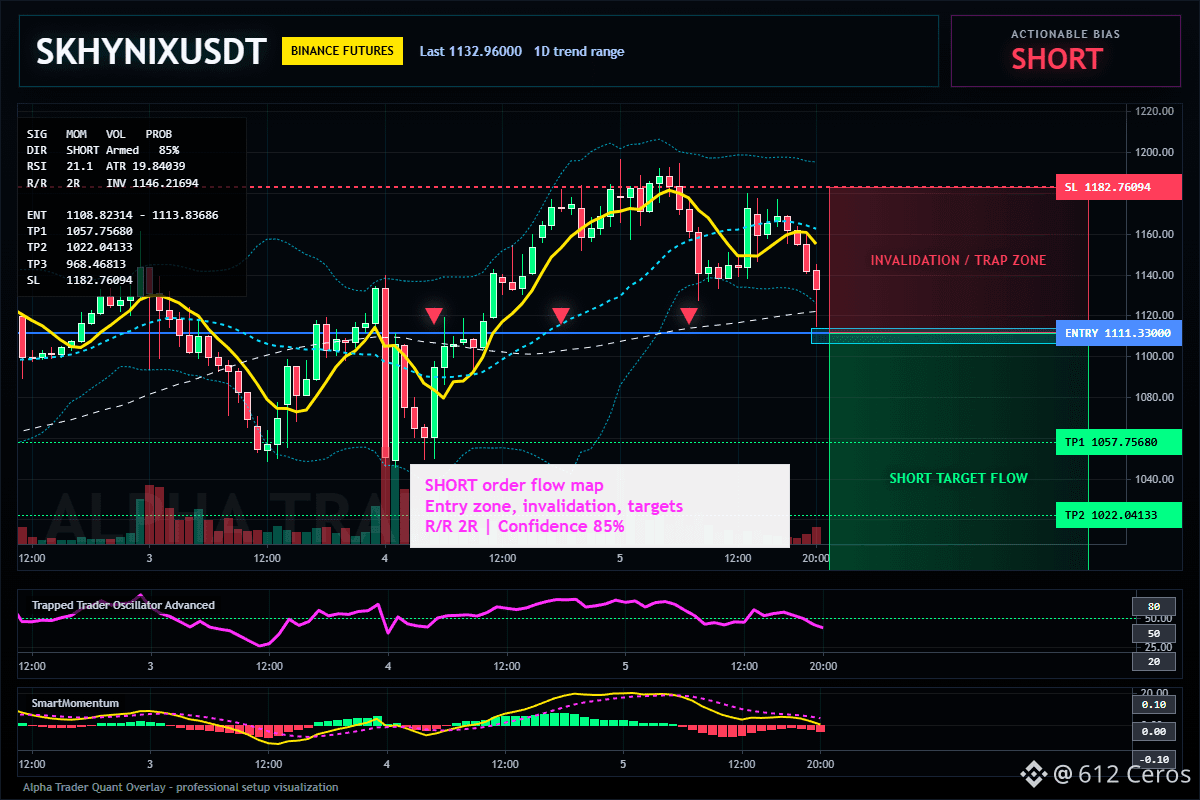
Task: Click the Entry zone, invalidation, targets line
Action: click(554, 506)
